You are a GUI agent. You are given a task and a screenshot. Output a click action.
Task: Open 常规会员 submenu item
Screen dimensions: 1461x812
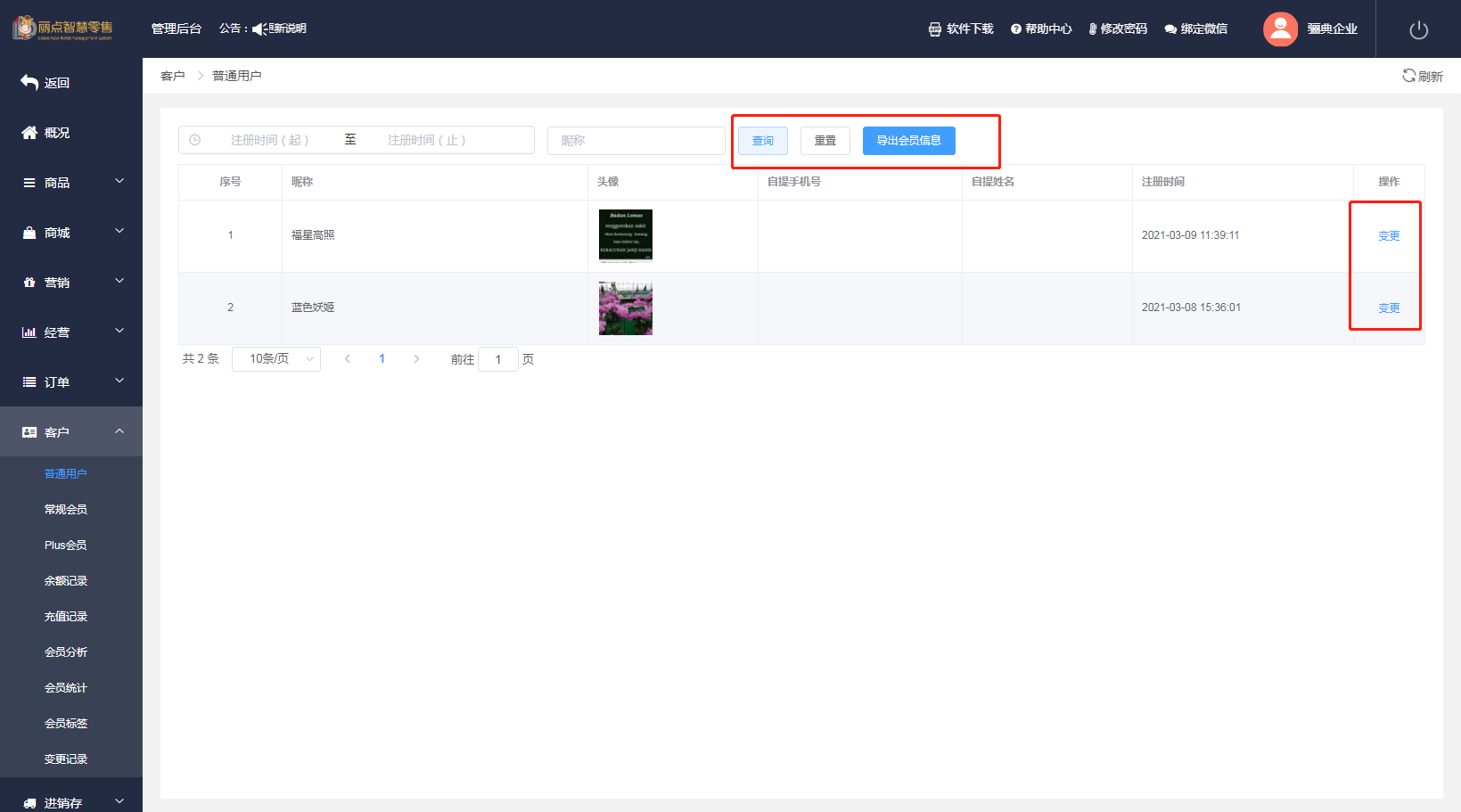[66, 509]
